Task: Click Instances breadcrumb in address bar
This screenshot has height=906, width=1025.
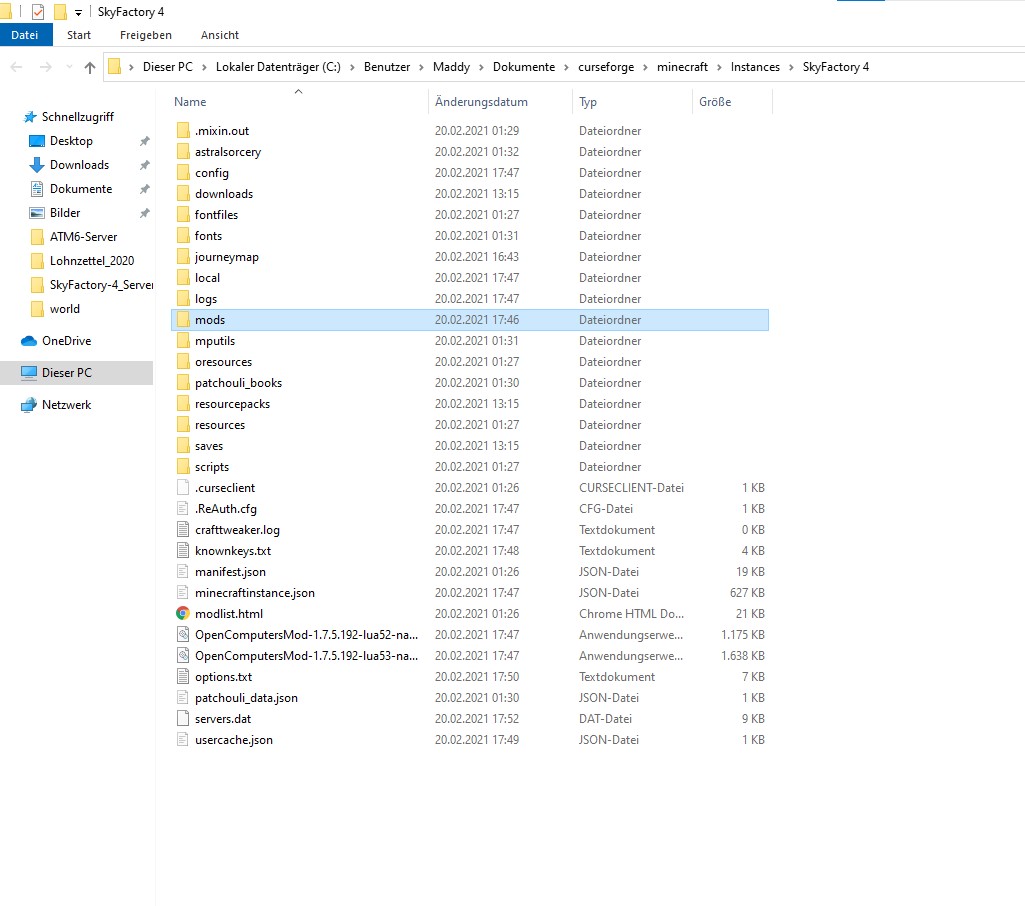Action: pos(755,67)
